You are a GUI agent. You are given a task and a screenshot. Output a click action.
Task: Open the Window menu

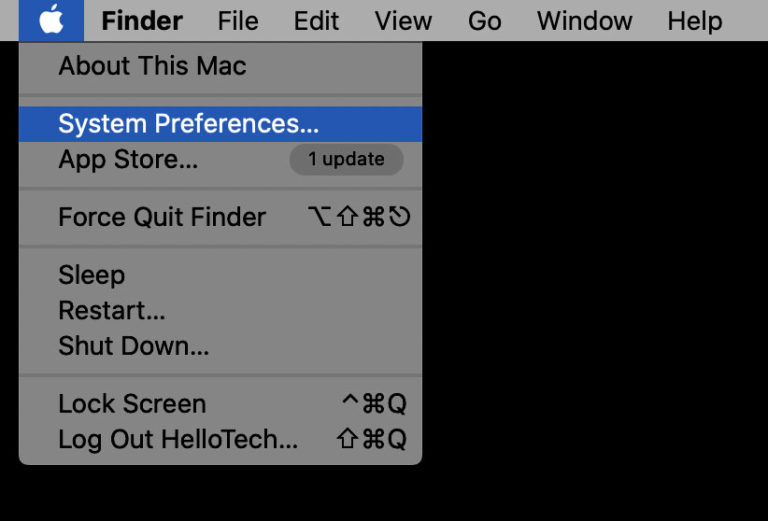coord(584,21)
